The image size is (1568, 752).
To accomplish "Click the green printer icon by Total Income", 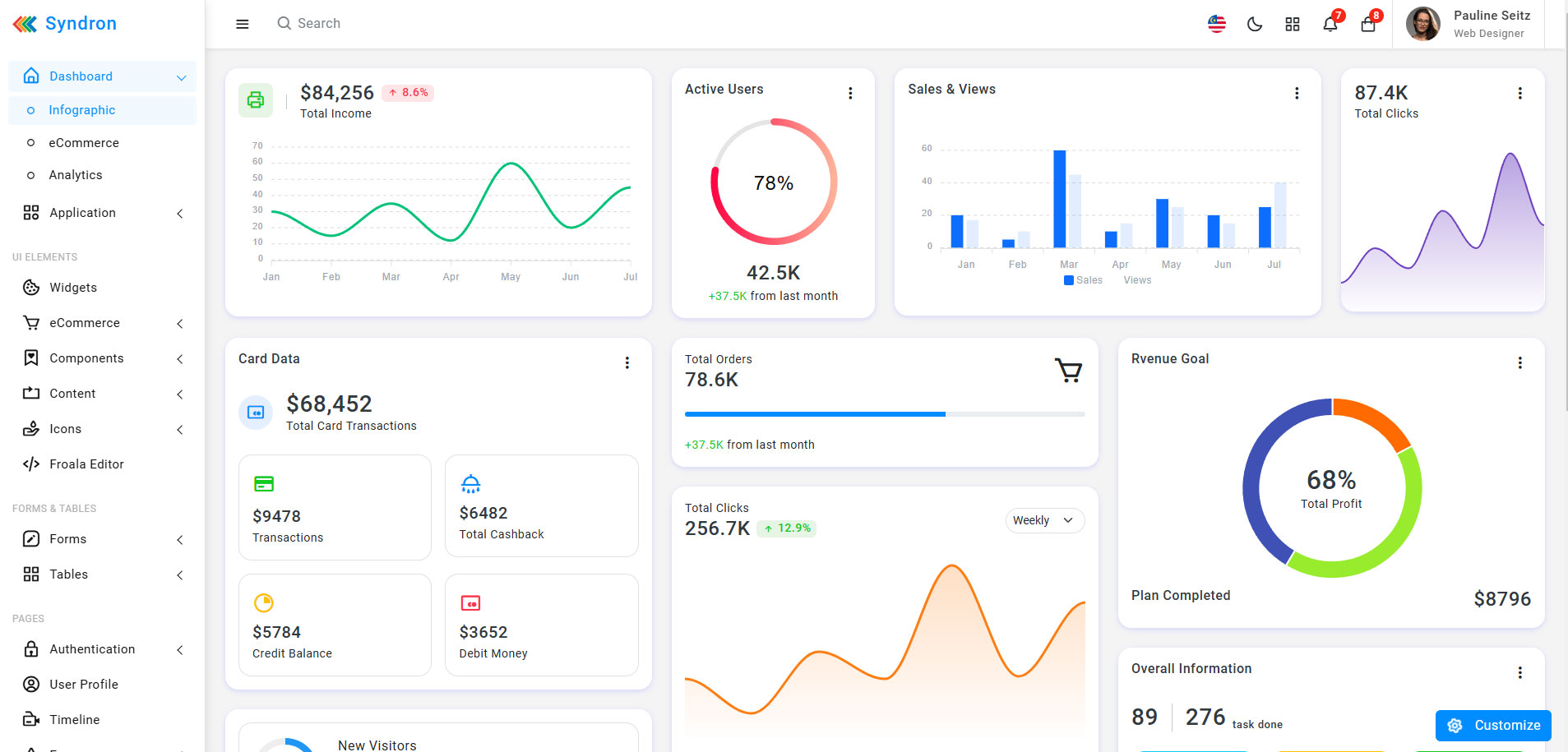I will [x=256, y=100].
